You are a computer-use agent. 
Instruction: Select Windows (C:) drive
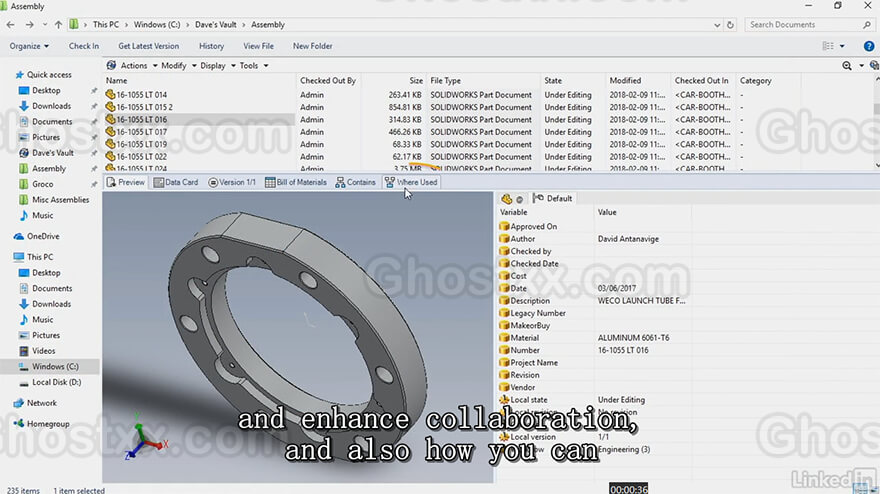pyautogui.click(x=55, y=367)
